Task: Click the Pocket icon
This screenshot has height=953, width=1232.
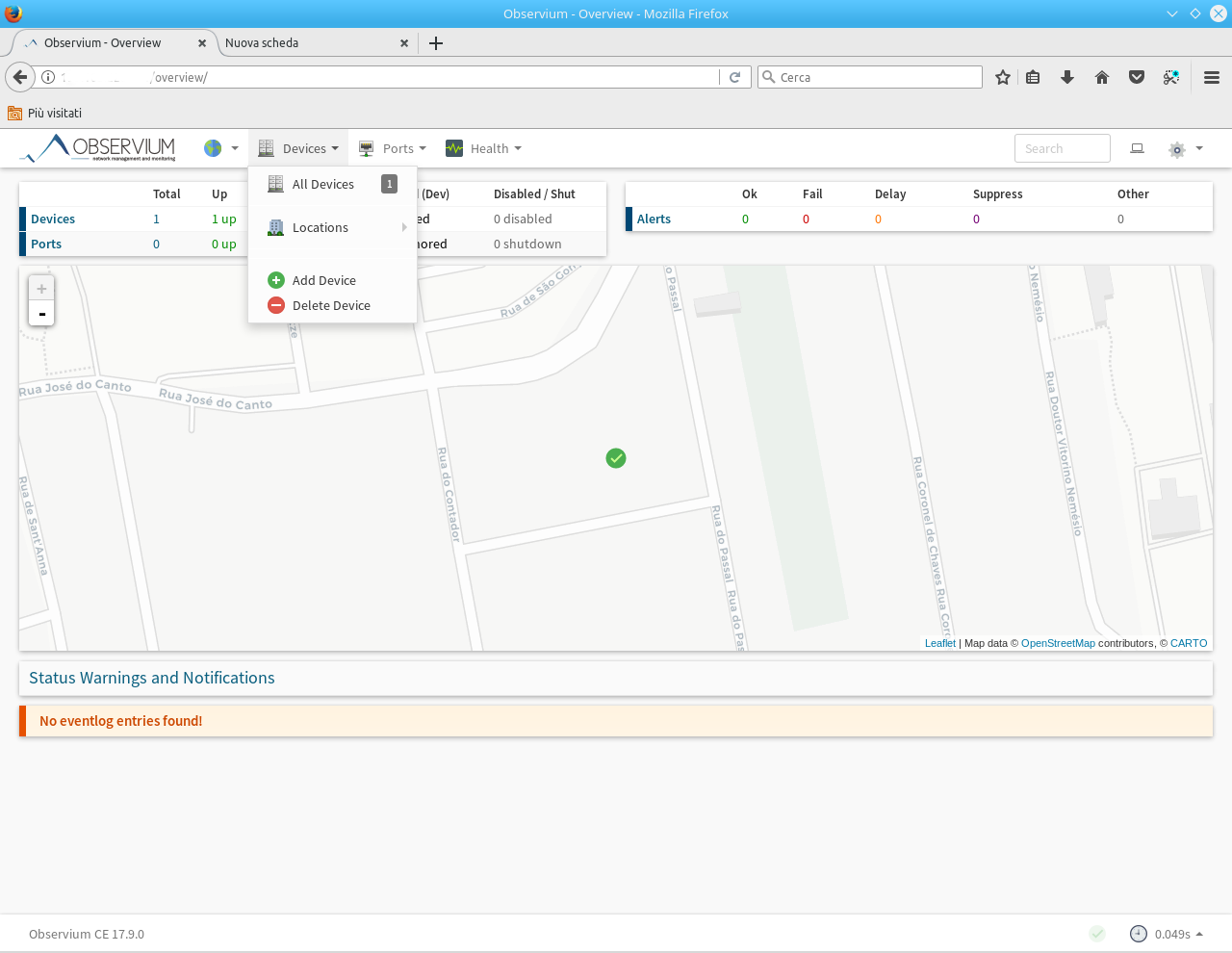Action: [x=1137, y=77]
